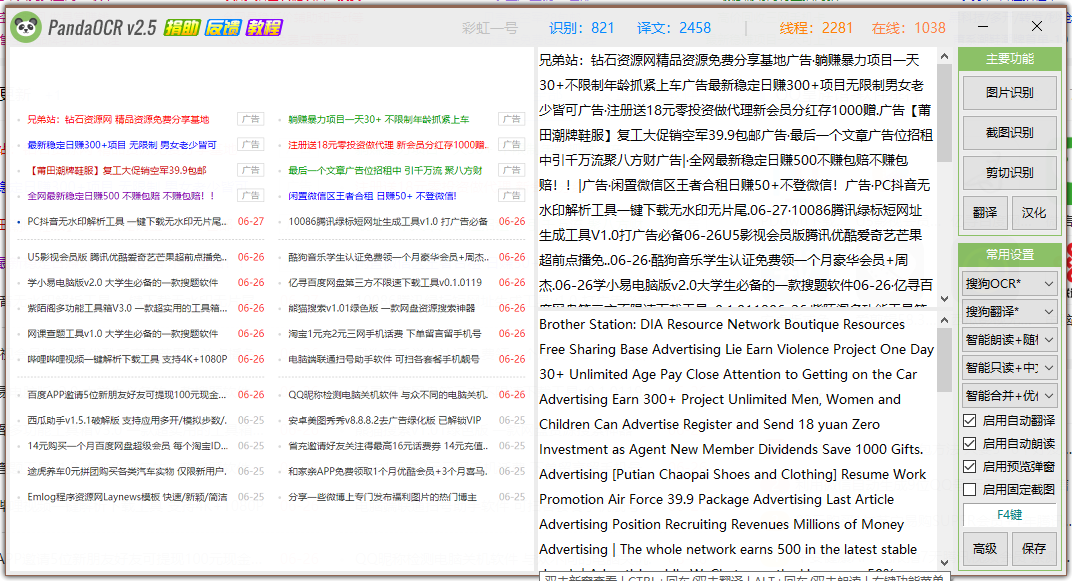Open link 西瓜助手v1.5.1破解版
Image resolution: width=1072 pixels, height=581 pixels.
pyautogui.click(x=126, y=420)
